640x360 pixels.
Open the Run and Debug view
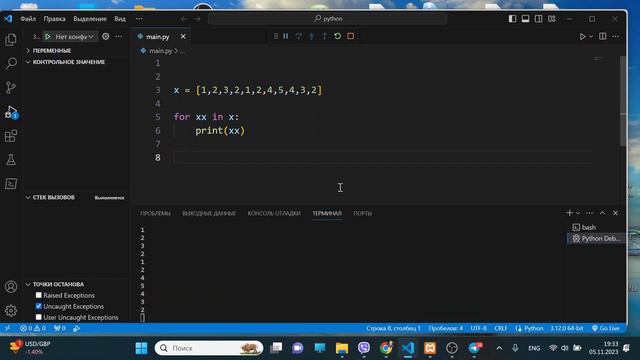coord(11,112)
